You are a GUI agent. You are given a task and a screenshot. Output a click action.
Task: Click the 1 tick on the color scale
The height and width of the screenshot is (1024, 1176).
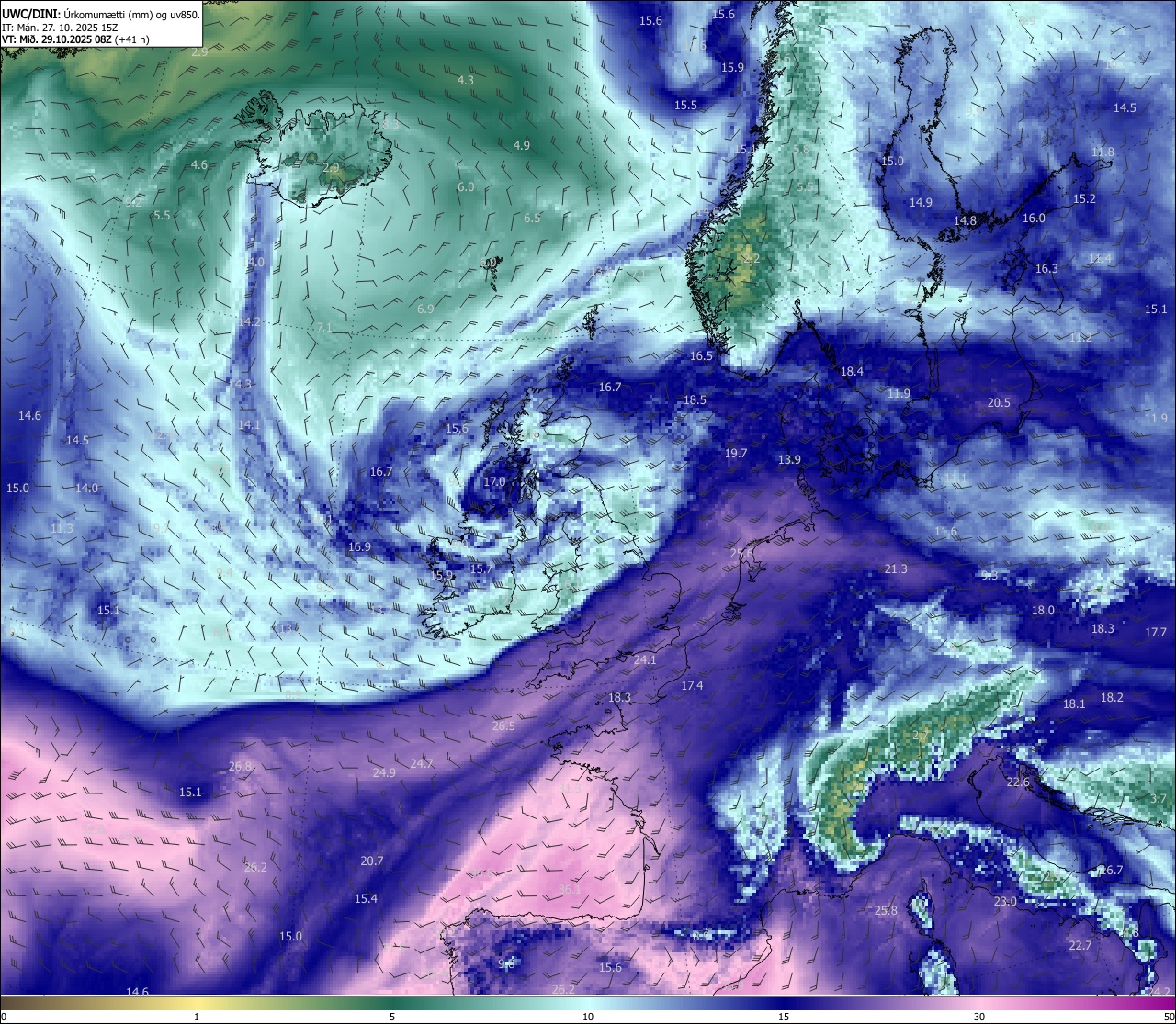click(x=196, y=1016)
